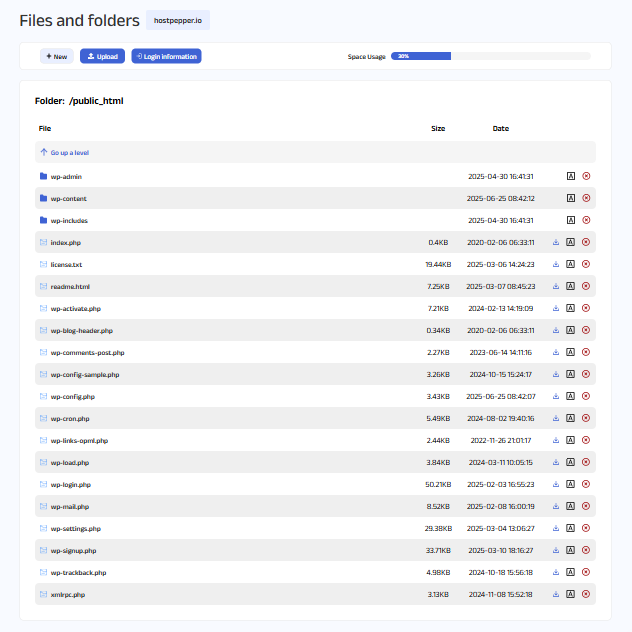Screen dimensions: 632x632
Task: Click the Space Usage progress bar
Action: [x=490, y=56]
